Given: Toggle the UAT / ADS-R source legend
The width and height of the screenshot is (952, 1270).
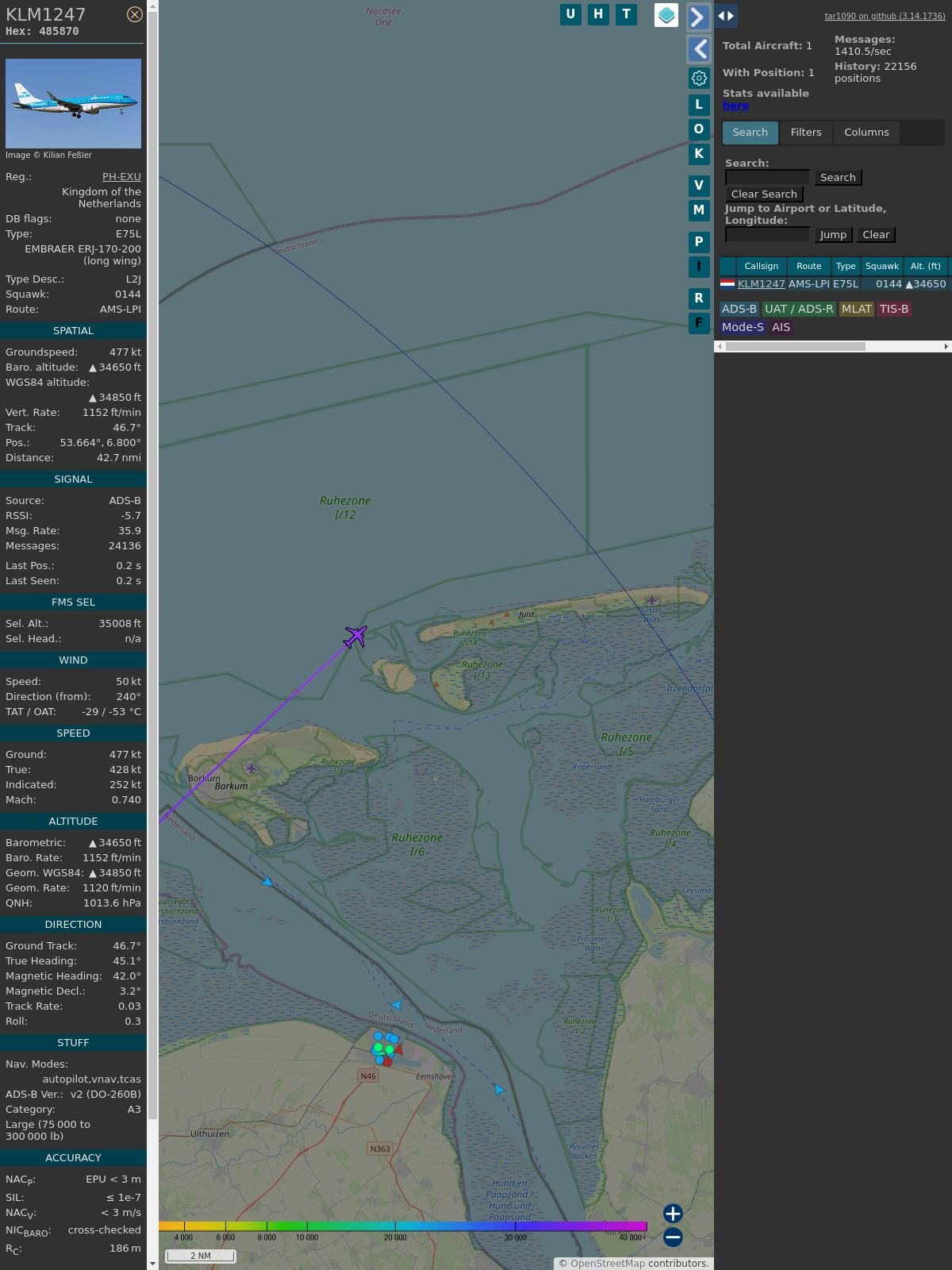Looking at the screenshot, I should (x=799, y=310).
